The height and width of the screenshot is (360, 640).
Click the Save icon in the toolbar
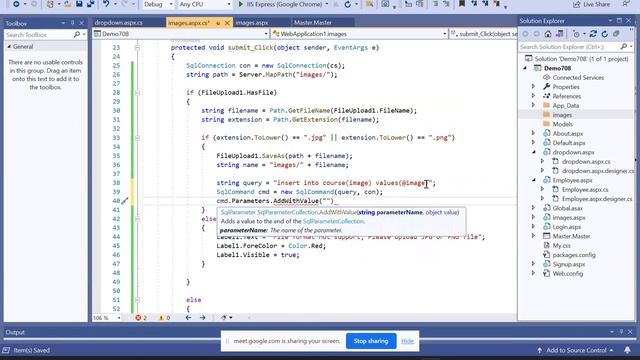click(79, 4)
